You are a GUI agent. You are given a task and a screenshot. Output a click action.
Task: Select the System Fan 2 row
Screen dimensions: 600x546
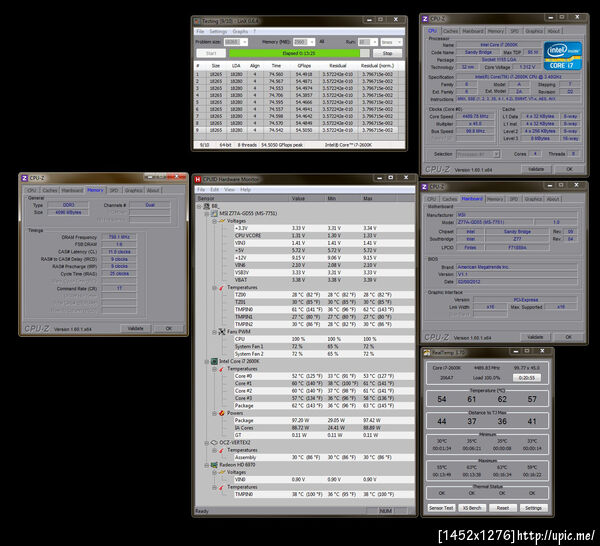(324, 354)
